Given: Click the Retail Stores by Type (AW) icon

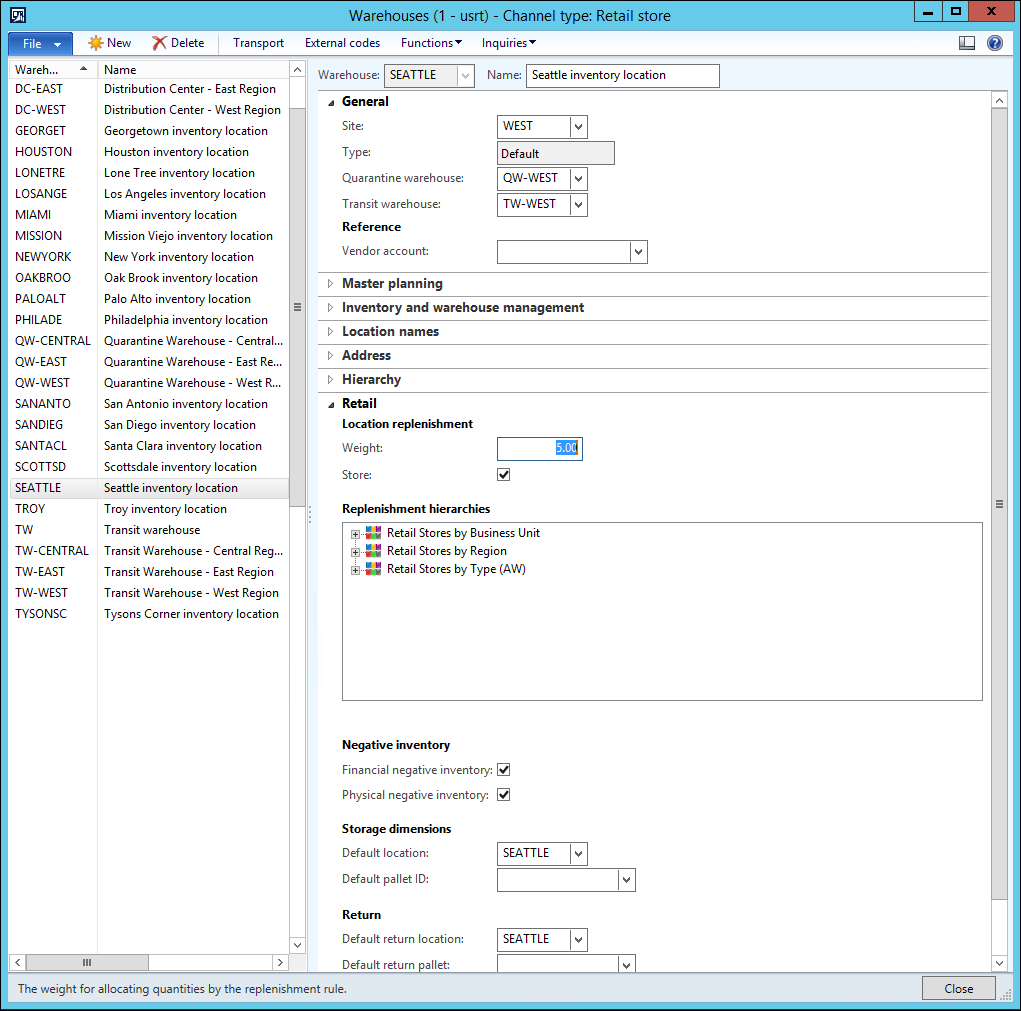Looking at the screenshot, I should click(x=374, y=569).
